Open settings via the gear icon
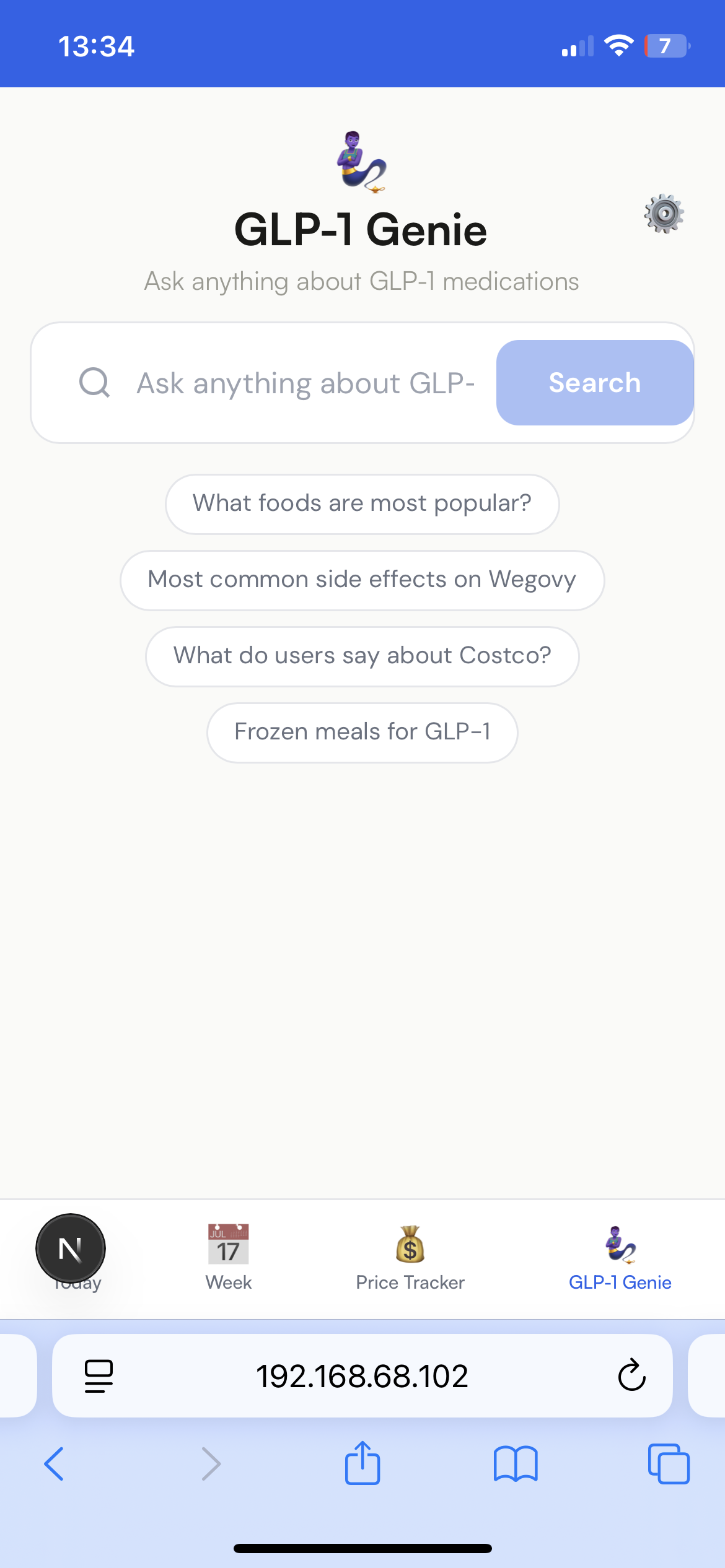725x1568 pixels. 664,214
